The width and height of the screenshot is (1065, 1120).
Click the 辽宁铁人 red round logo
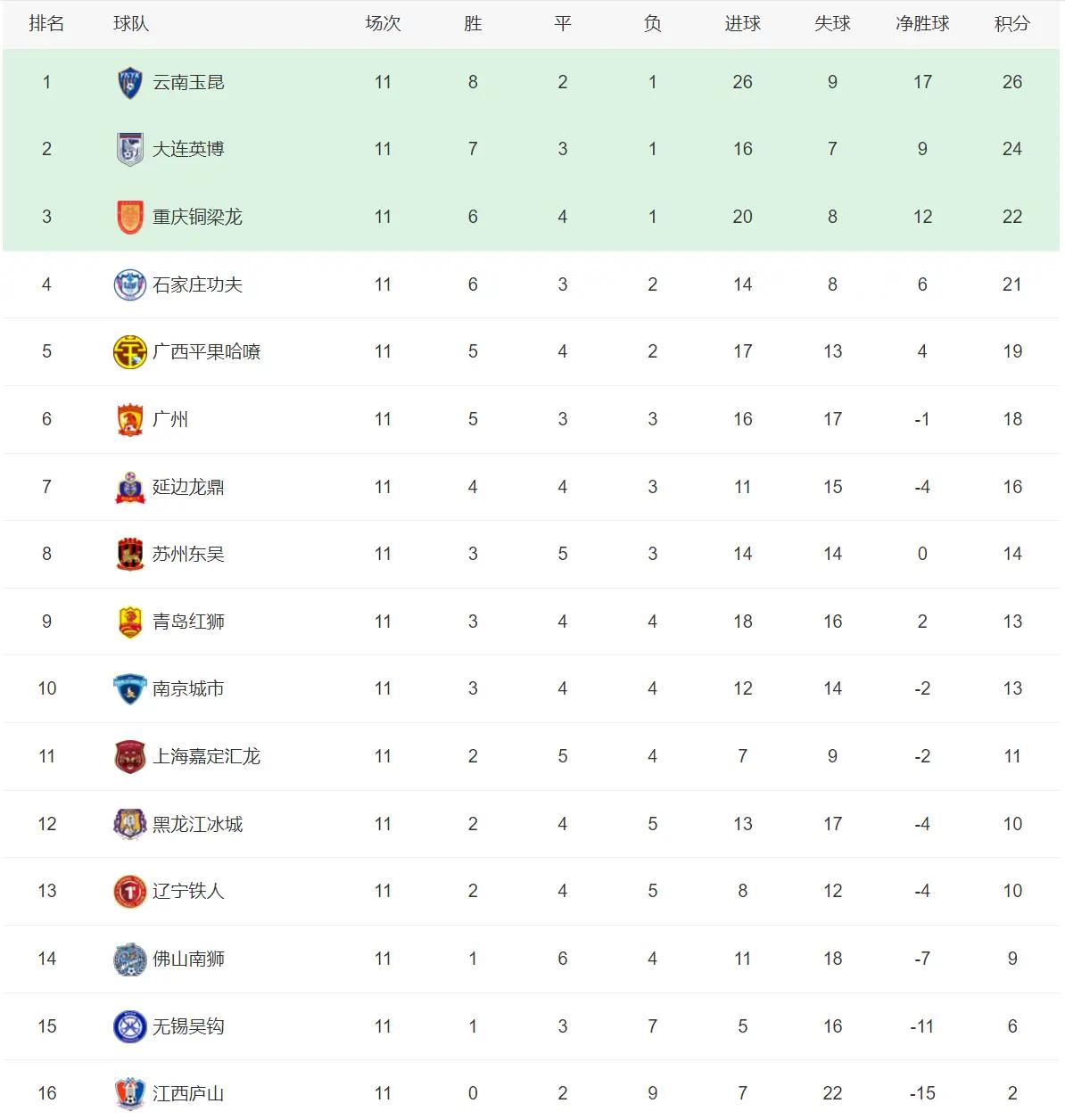[x=130, y=891]
